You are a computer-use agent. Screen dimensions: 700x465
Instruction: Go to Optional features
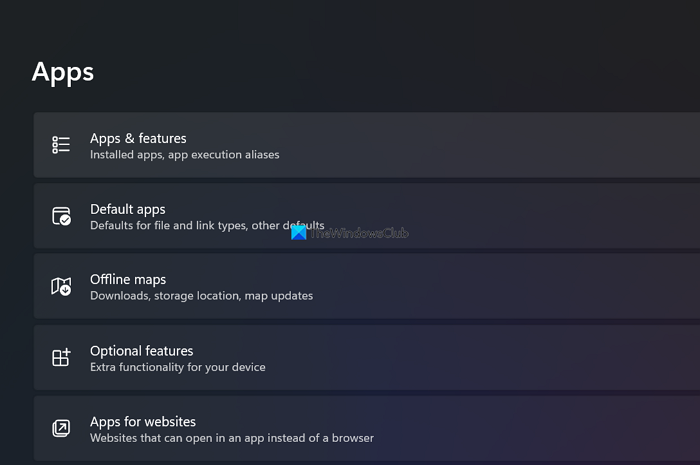click(x=141, y=351)
